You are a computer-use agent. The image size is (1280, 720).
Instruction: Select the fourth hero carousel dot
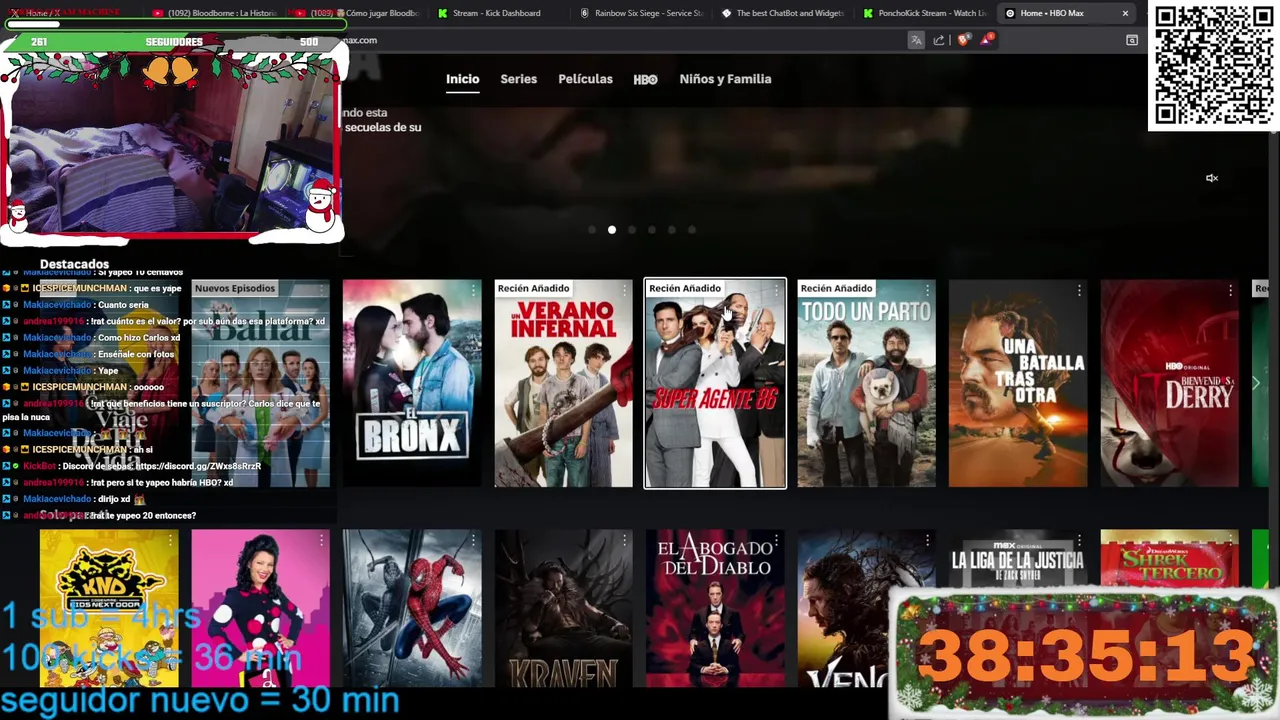pyautogui.click(x=652, y=230)
